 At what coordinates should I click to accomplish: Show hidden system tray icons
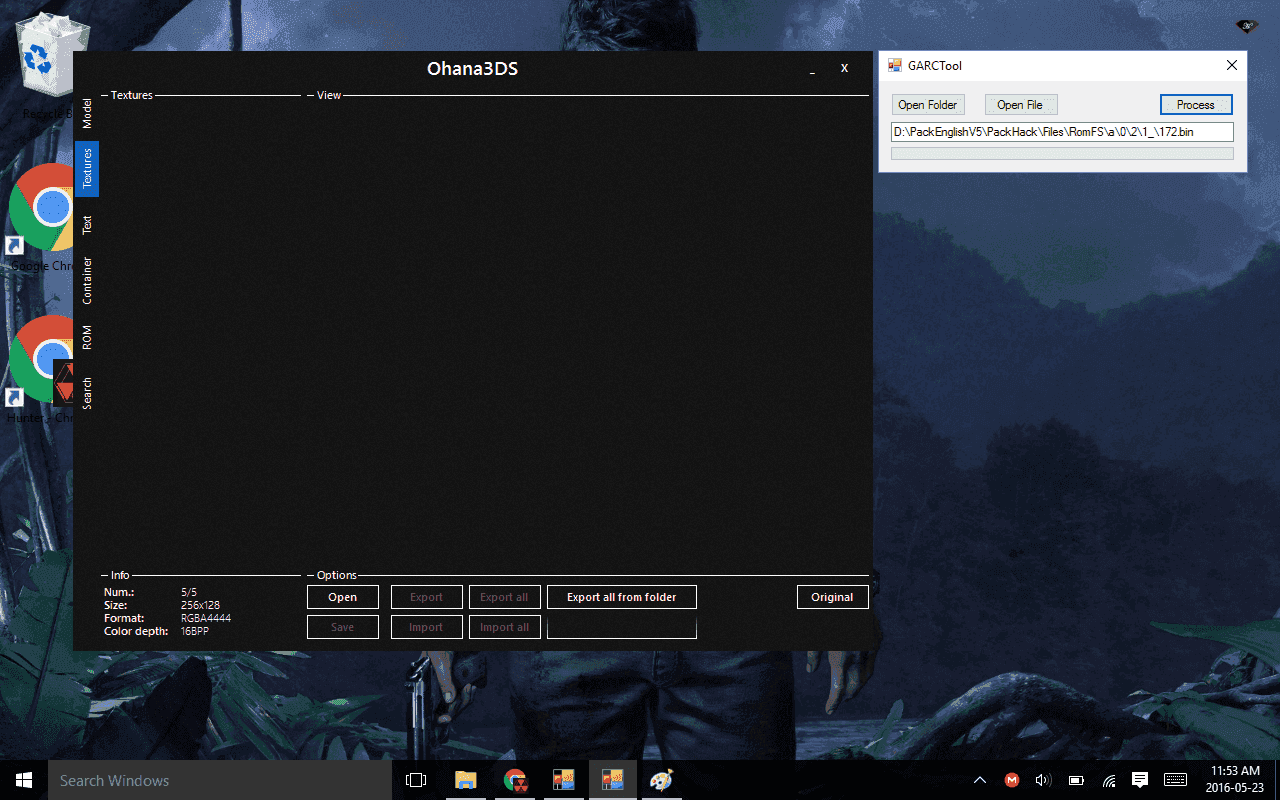click(x=980, y=780)
